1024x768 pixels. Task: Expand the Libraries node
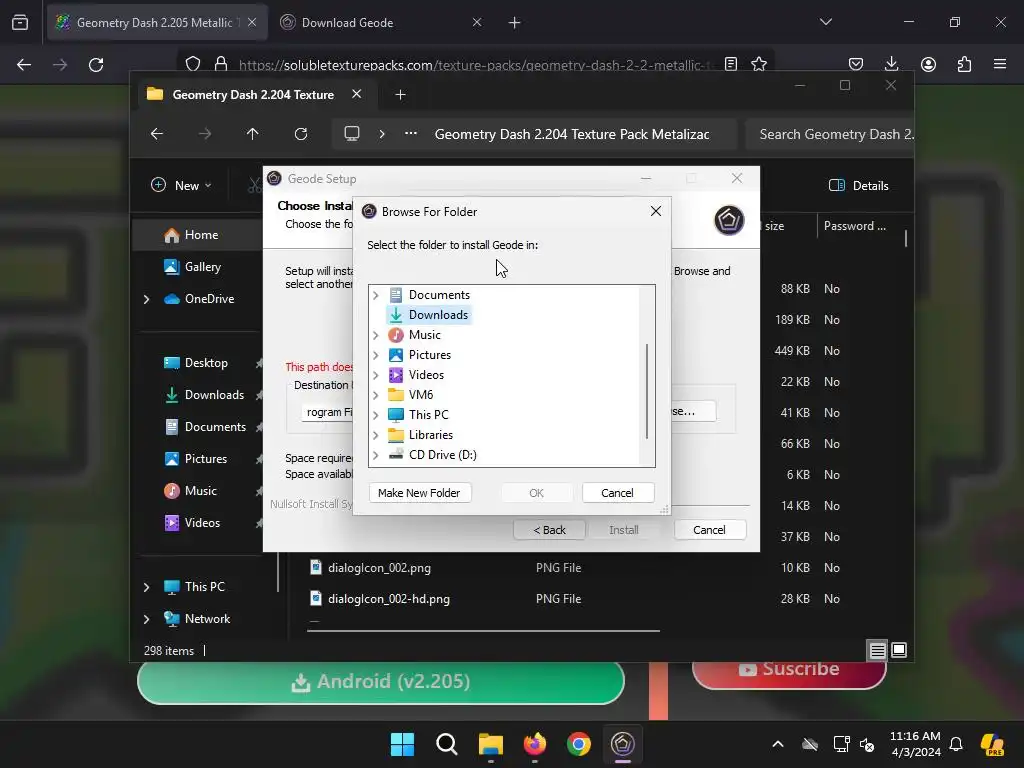376,435
